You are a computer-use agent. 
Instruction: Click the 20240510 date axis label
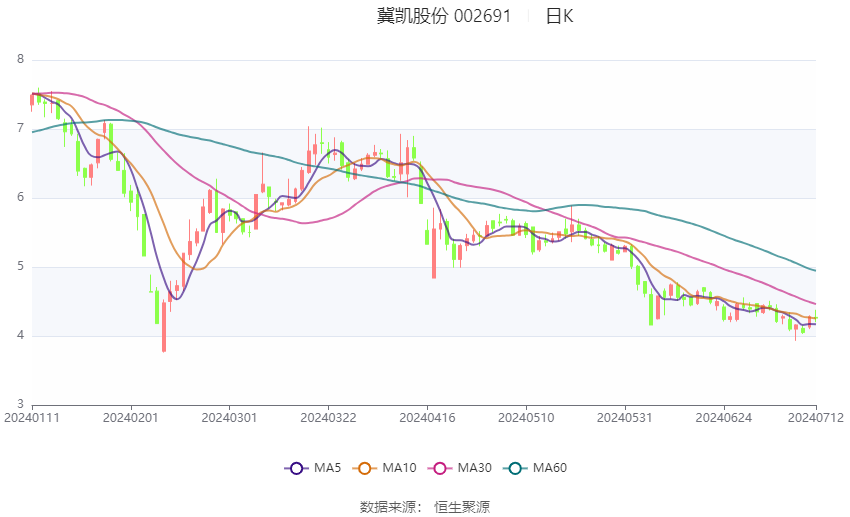[526, 418]
